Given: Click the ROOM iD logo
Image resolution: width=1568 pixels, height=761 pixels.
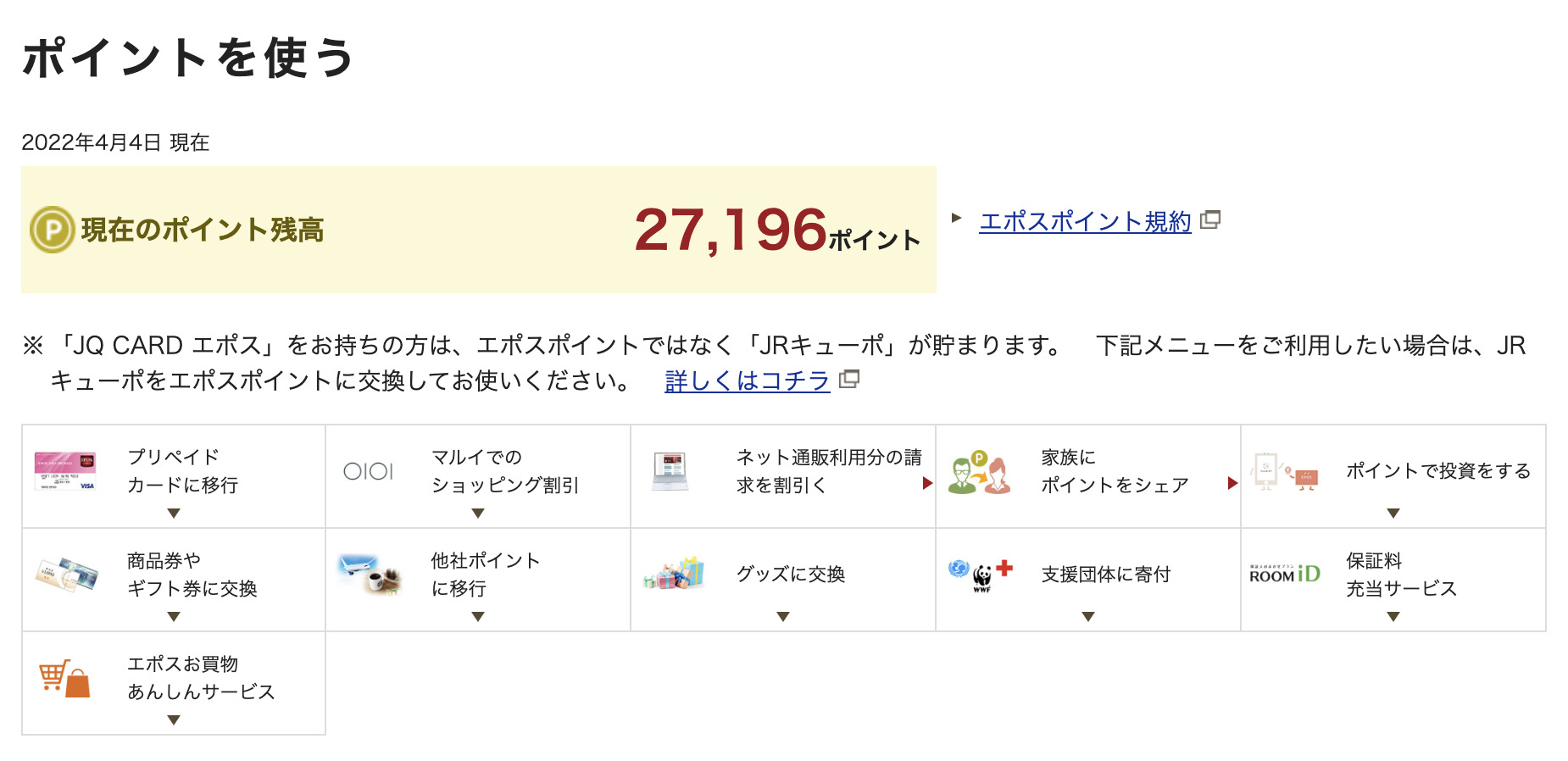Looking at the screenshot, I should pos(1285,574).
